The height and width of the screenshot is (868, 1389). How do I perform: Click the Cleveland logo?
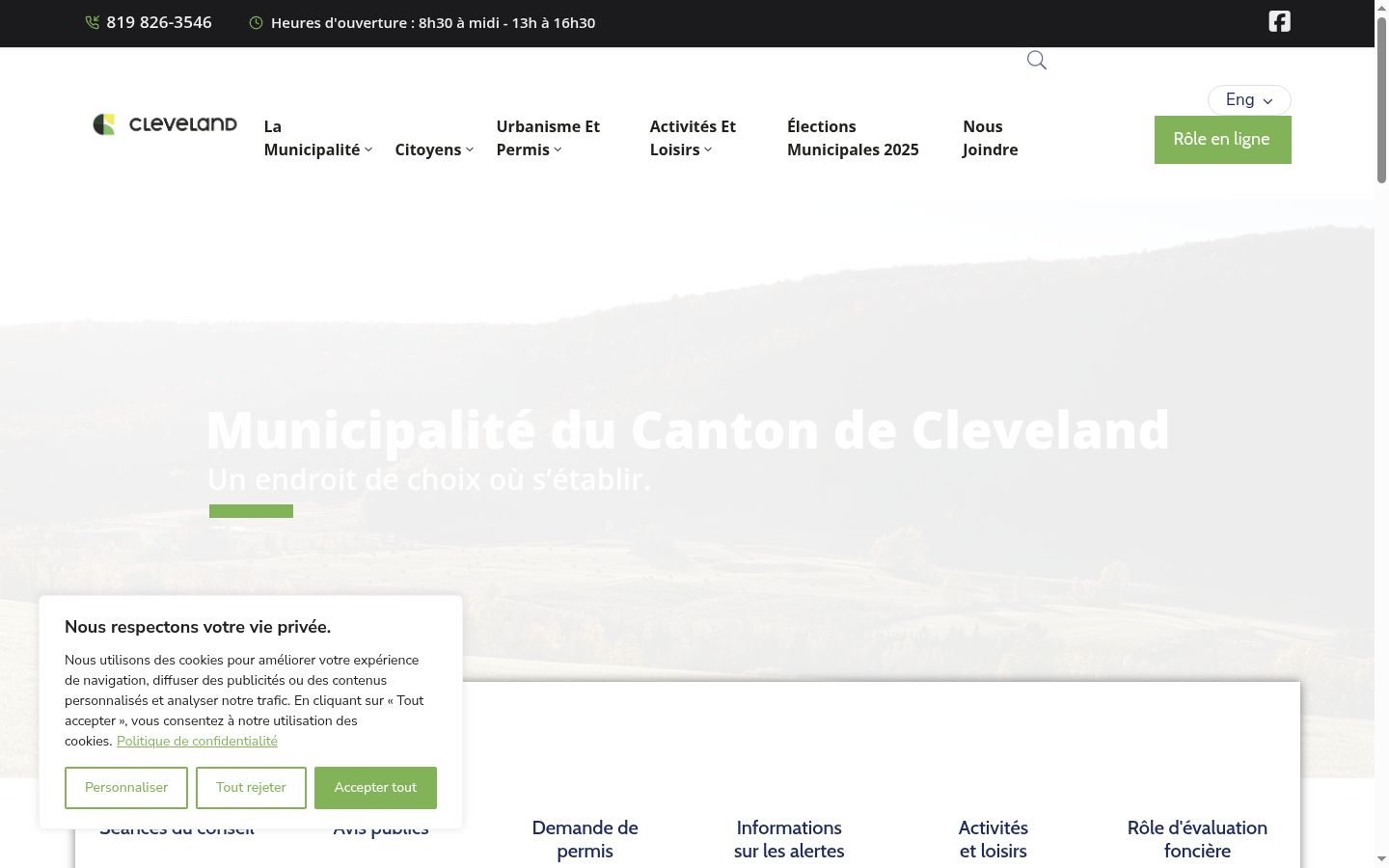[165, 124]
